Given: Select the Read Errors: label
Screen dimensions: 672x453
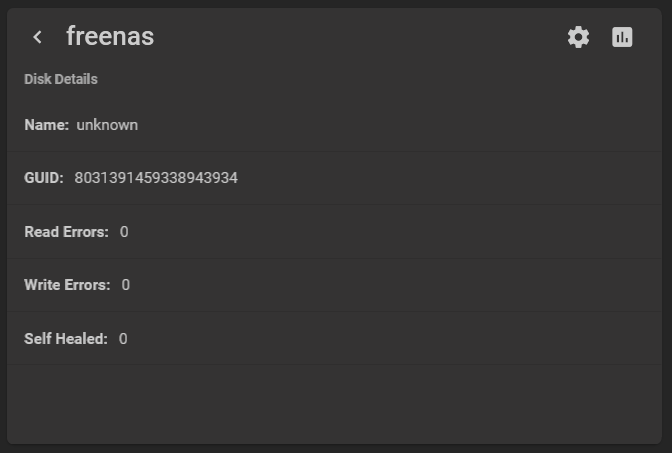Looking at the screenshot, I should 66,232.
